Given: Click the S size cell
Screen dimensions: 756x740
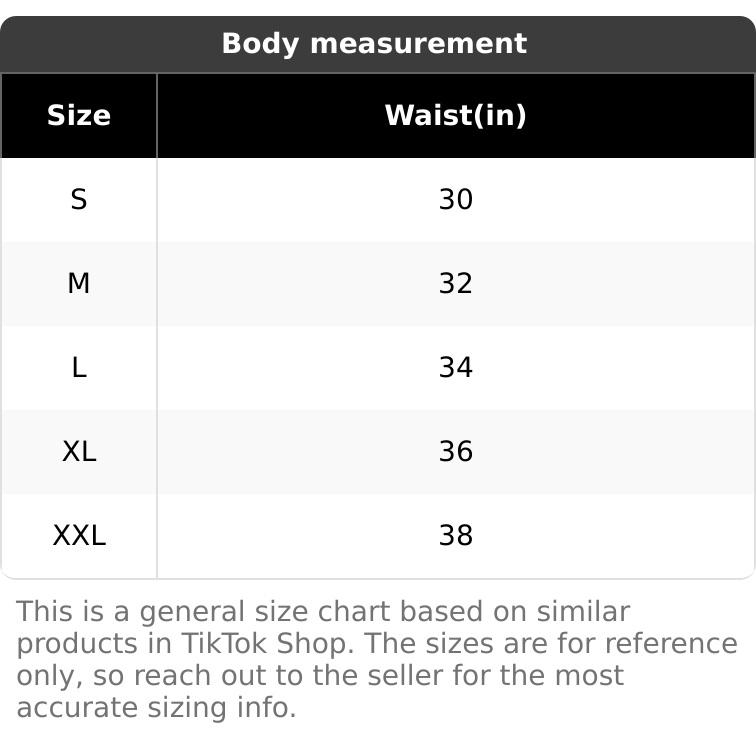Looking at the screenshot, I should (x=78, y=200).
